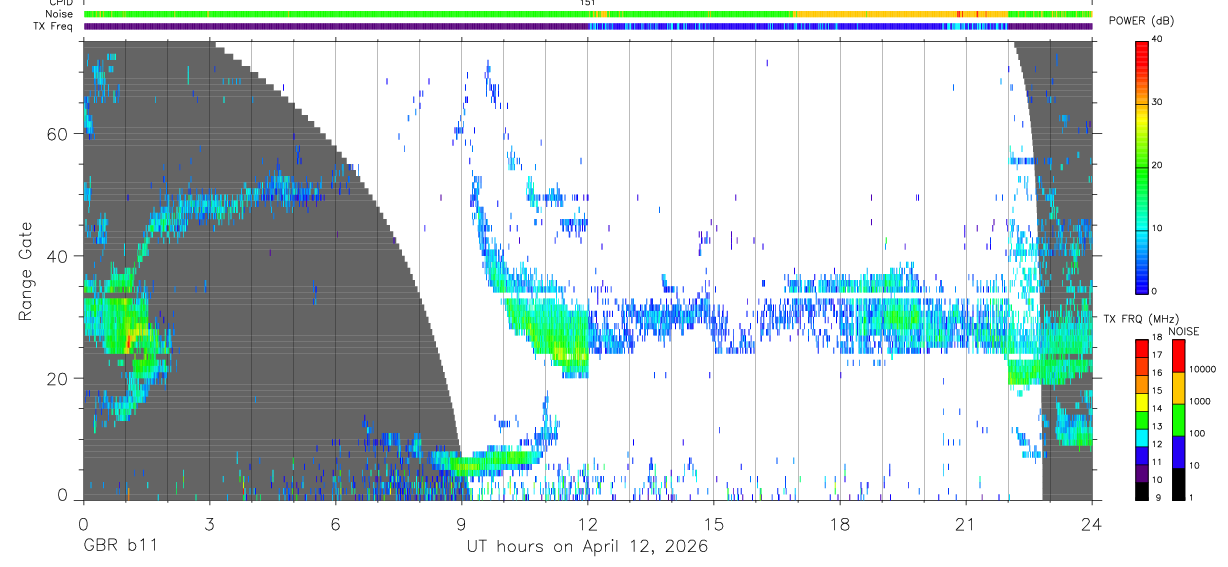Click the 40 label on the POWER scale

(x=1159, y=40)
